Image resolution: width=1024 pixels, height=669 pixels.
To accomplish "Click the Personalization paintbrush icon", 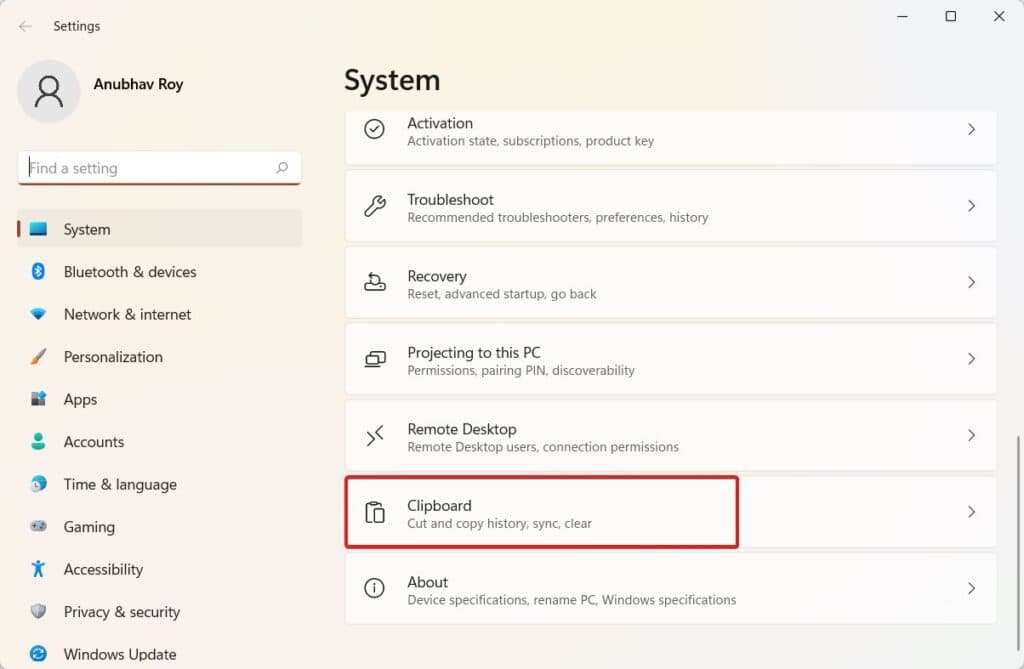I will coord(39,357).
